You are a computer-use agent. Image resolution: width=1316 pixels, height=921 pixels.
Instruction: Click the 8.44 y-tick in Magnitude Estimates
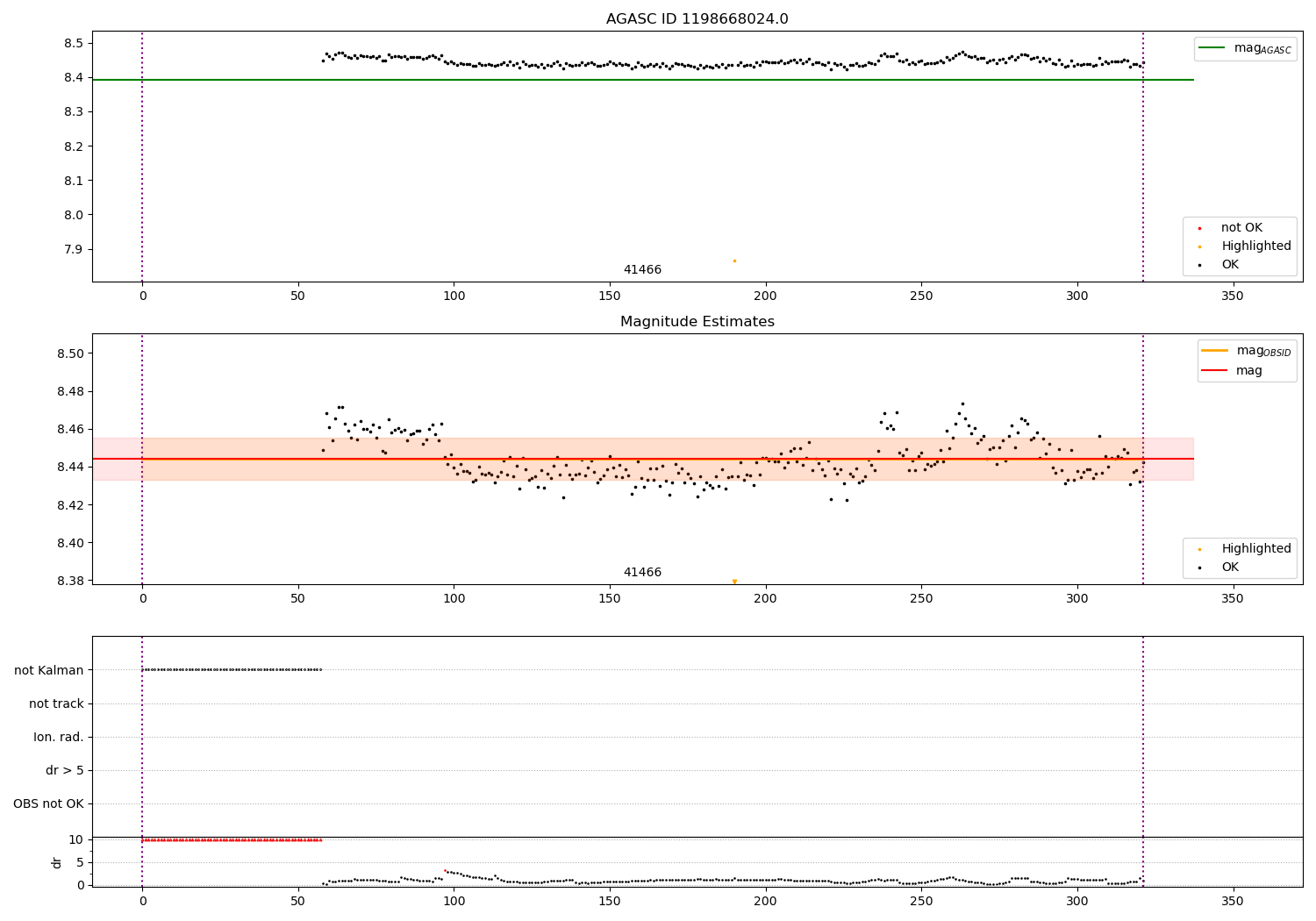click(x=70, y=468)
